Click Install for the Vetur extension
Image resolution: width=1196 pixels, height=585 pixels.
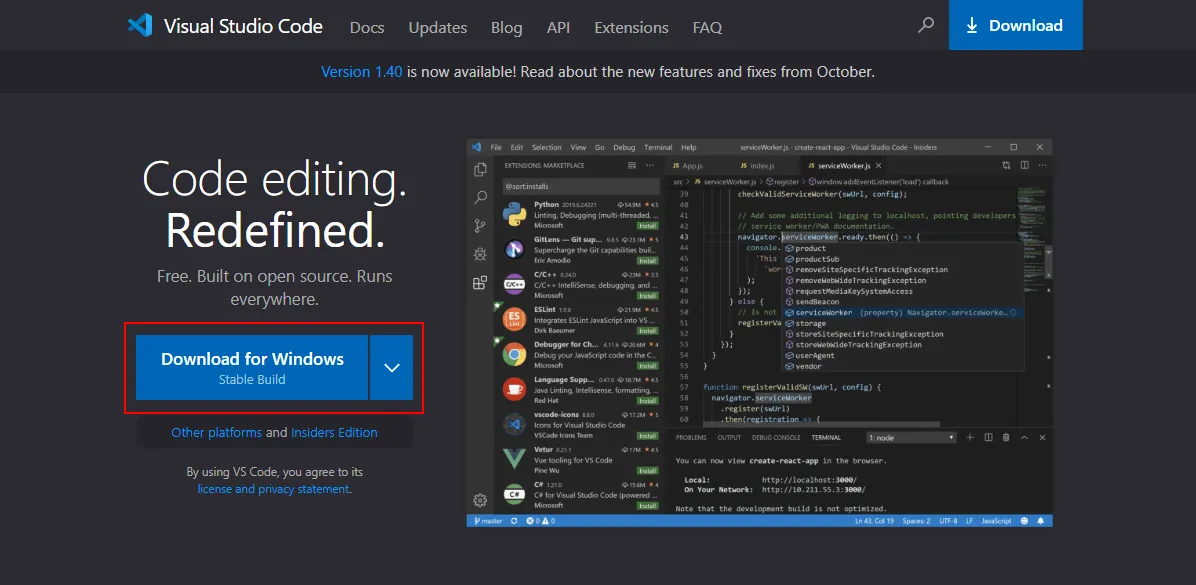(x=648, y=471)
